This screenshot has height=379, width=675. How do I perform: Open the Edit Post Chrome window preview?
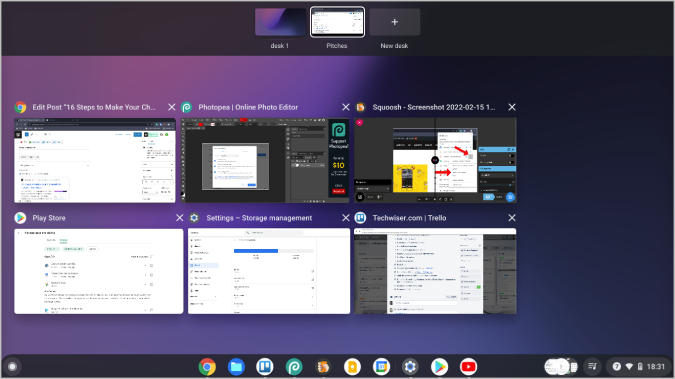95,160
